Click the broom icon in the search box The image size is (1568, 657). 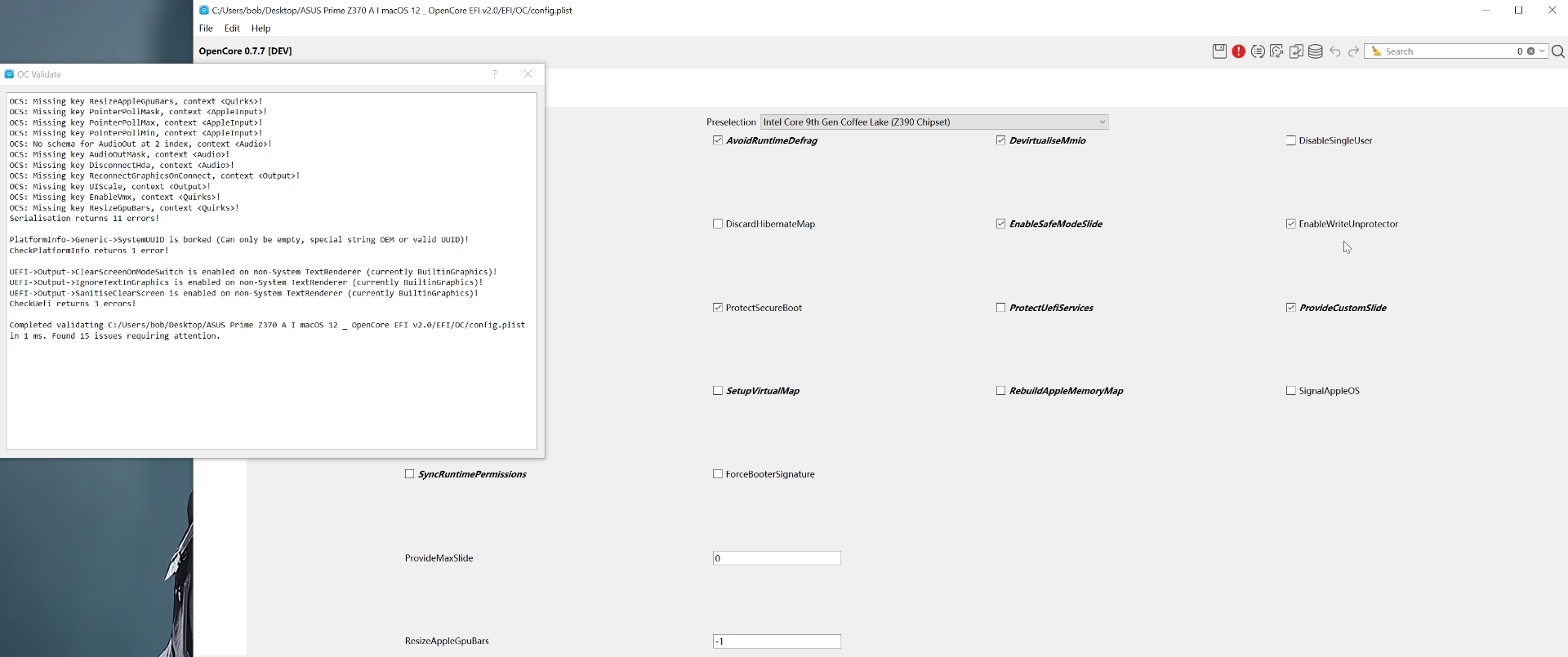(1376, 51)
